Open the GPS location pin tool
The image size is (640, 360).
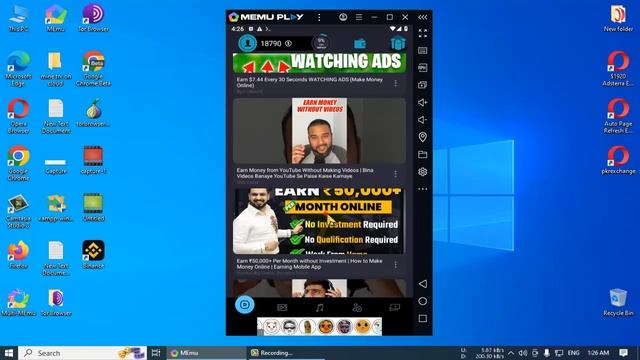click(423, 137)
